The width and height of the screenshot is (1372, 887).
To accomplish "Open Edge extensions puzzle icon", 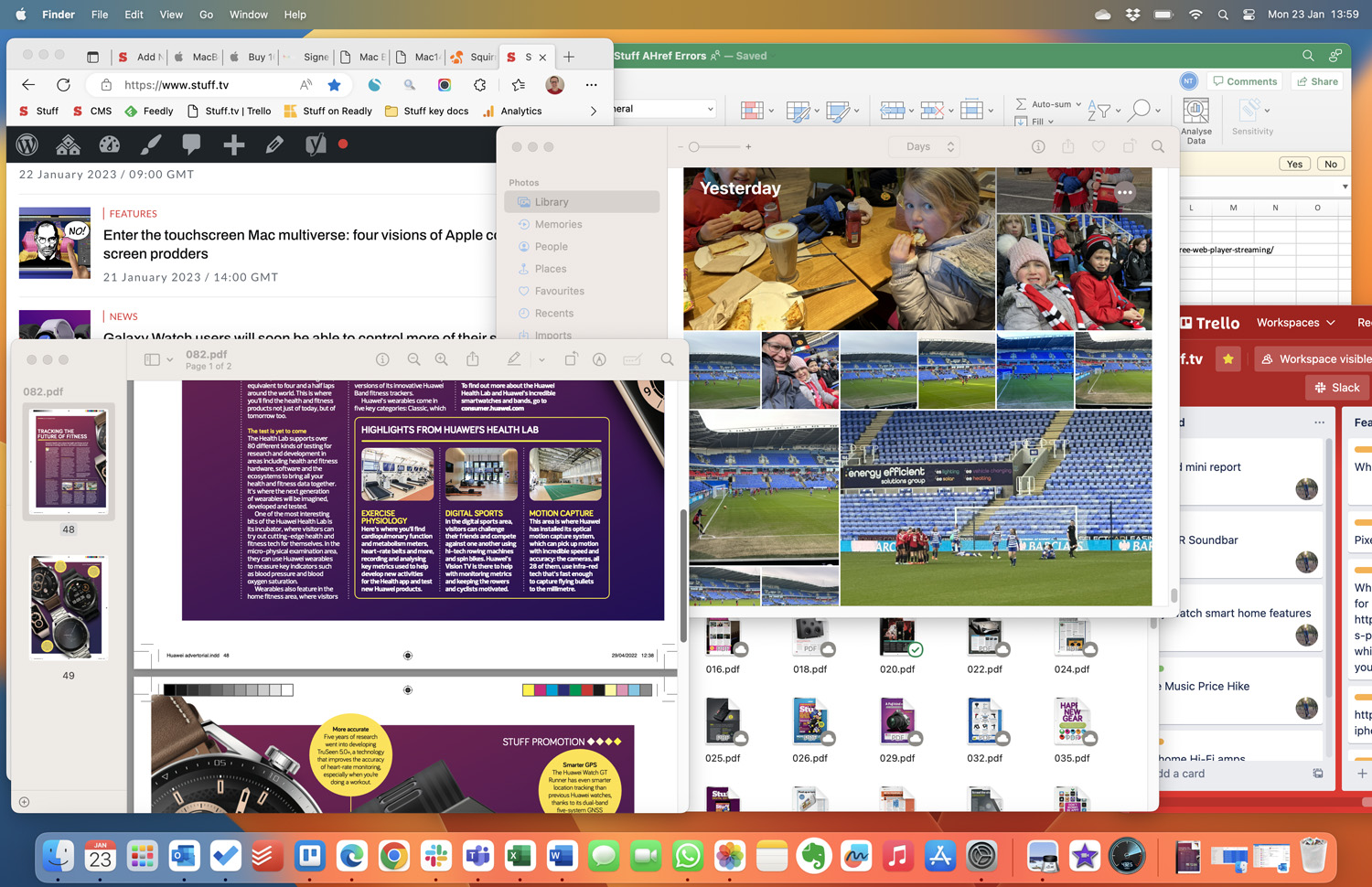I will tap(480, 85).
